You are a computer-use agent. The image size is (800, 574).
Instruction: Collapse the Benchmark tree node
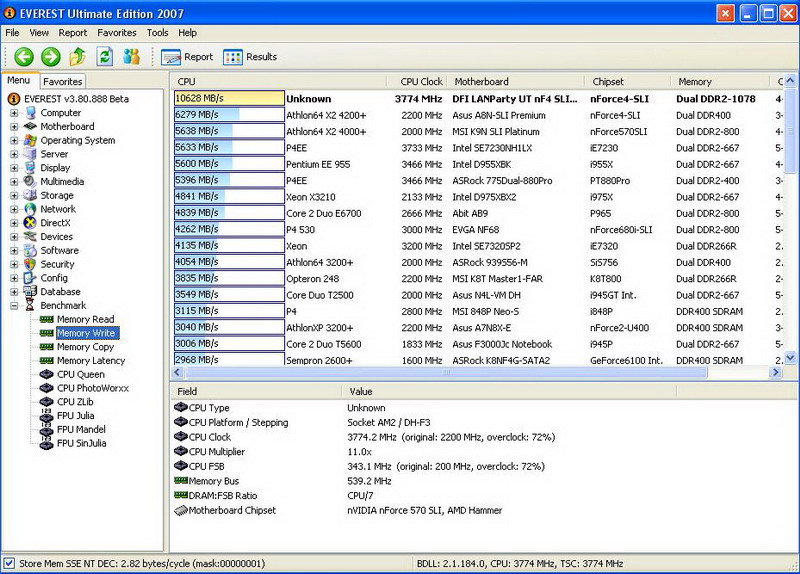click(x=14, y=306)
